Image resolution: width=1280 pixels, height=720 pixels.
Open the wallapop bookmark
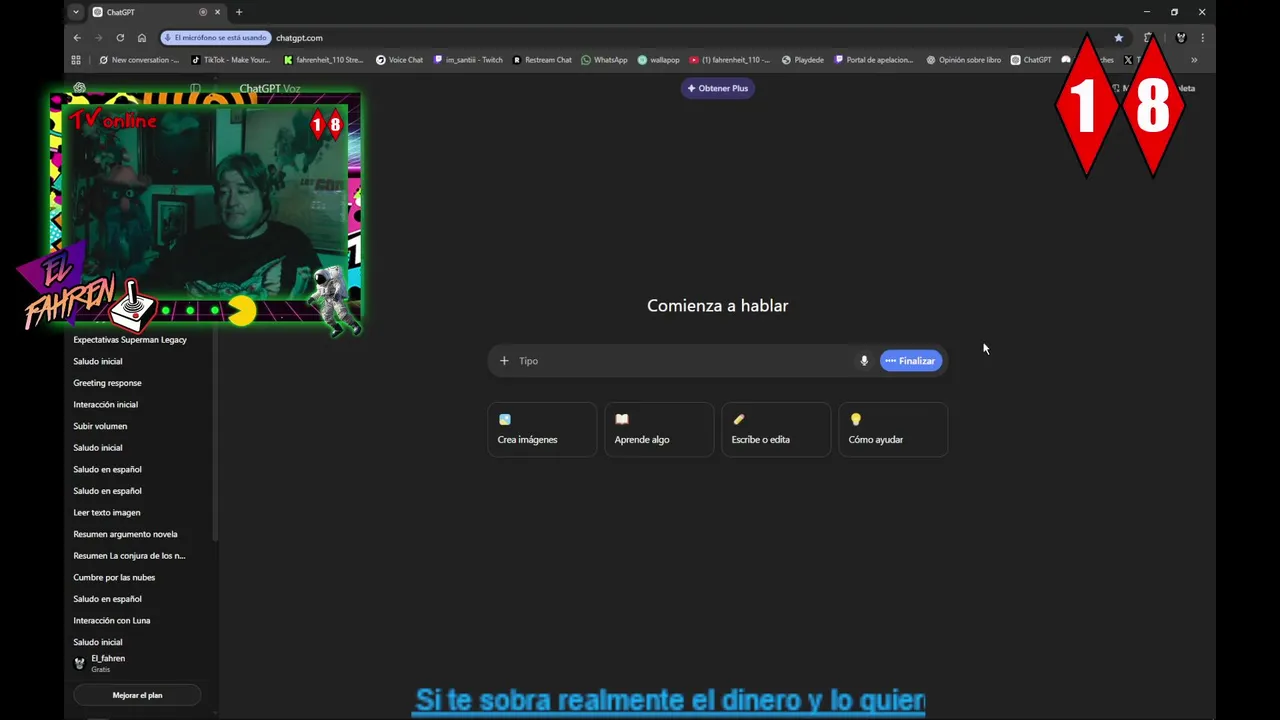point(658,60)
